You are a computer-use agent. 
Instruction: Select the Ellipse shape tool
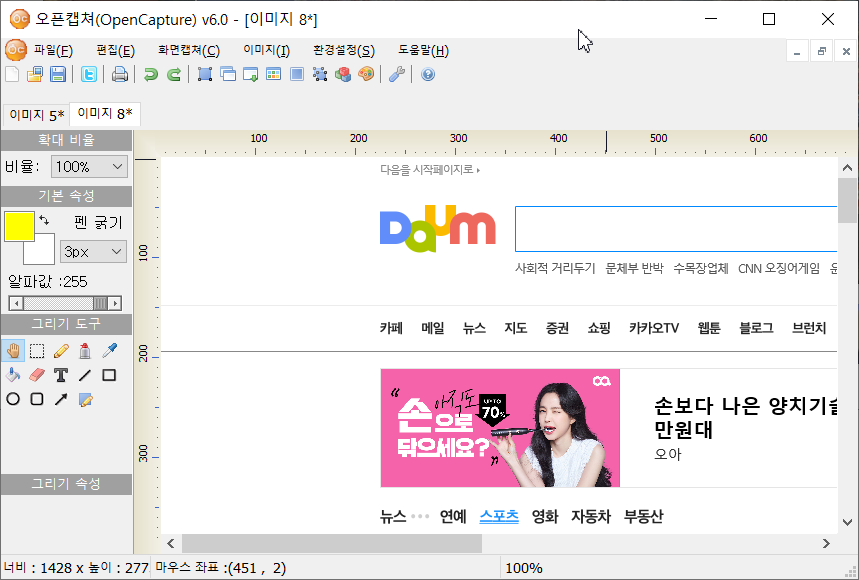pos(13,399)
